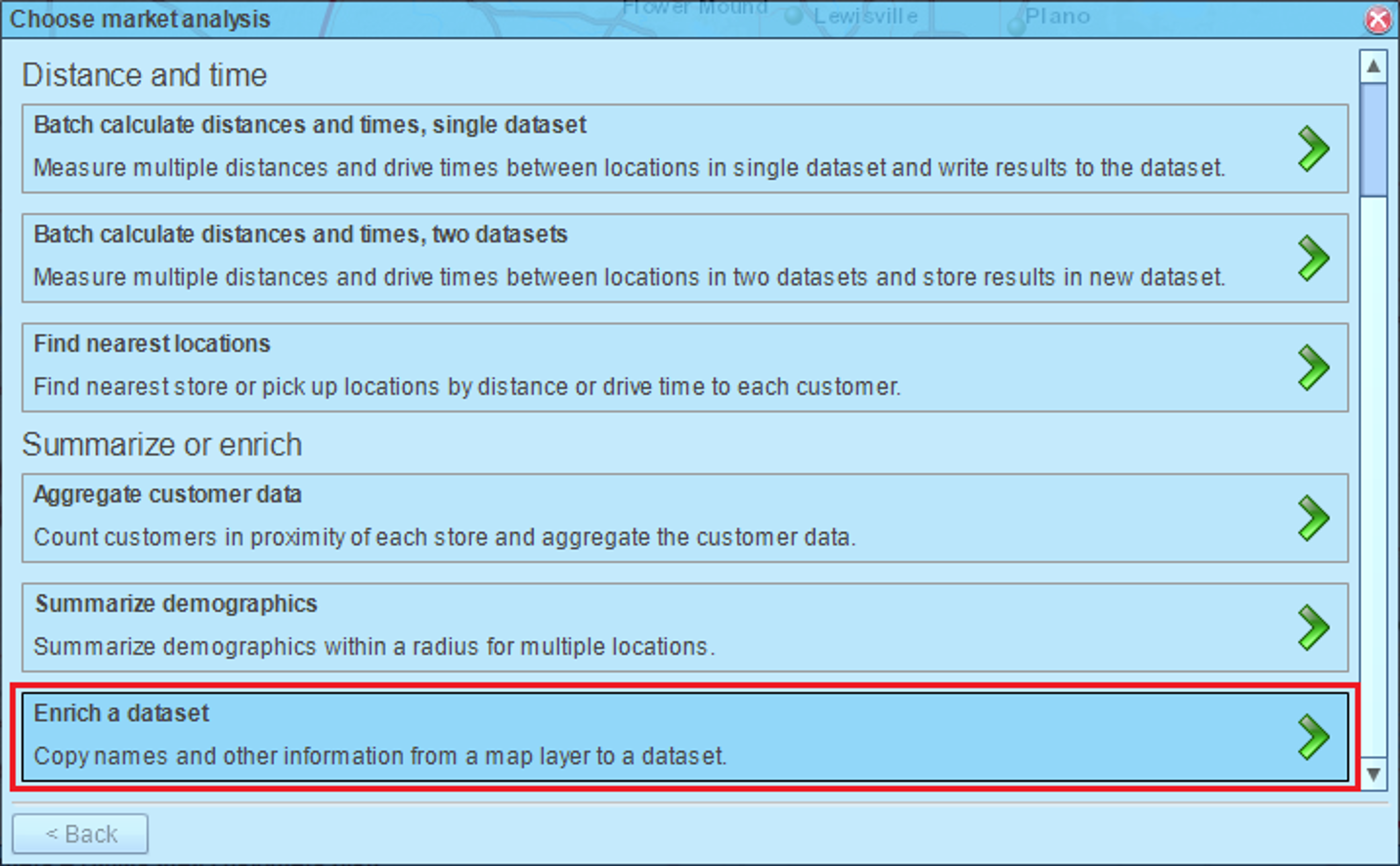Click green arrow beside Aggregate customer data

pyautogui.click(x=1313, y=519)
